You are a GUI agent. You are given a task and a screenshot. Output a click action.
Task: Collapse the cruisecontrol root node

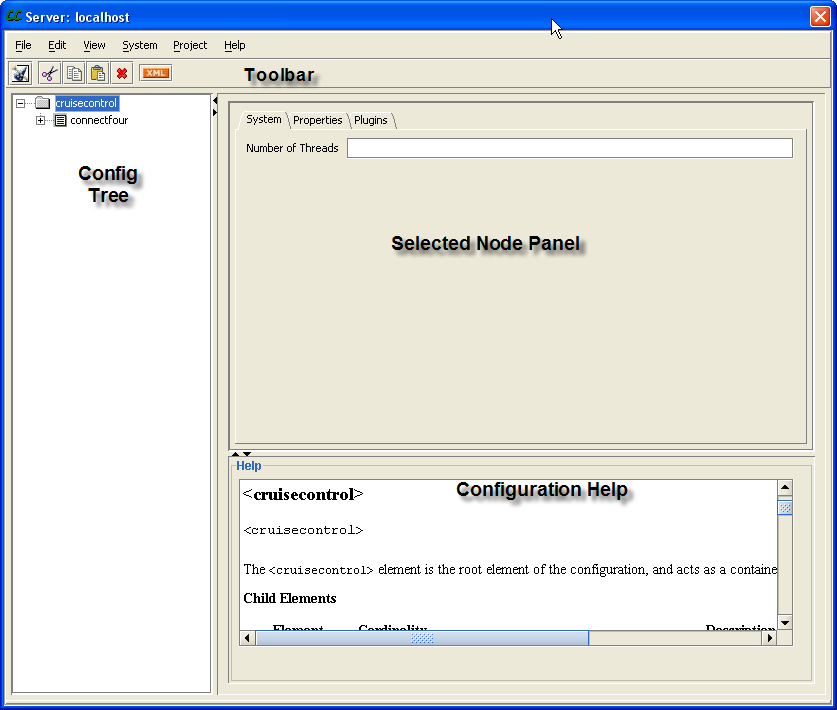(21, 103)
